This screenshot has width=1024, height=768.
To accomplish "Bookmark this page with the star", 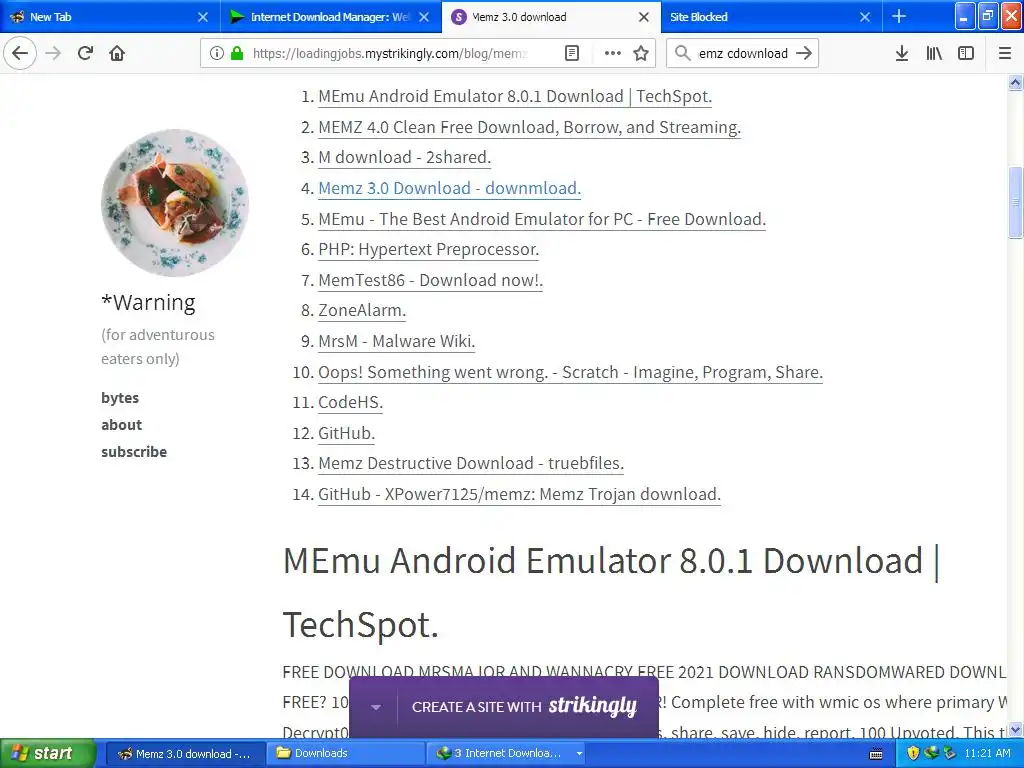I will pyautogui.click(x=641, y=53).
